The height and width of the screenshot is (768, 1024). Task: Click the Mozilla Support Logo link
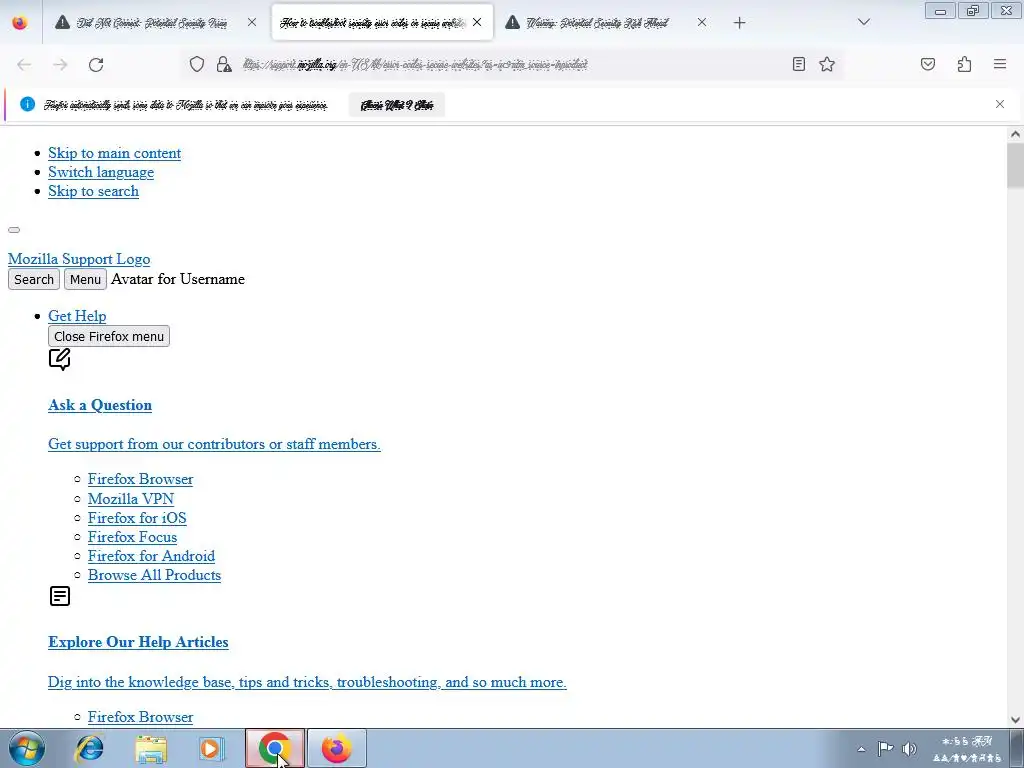tap(79, 259)
